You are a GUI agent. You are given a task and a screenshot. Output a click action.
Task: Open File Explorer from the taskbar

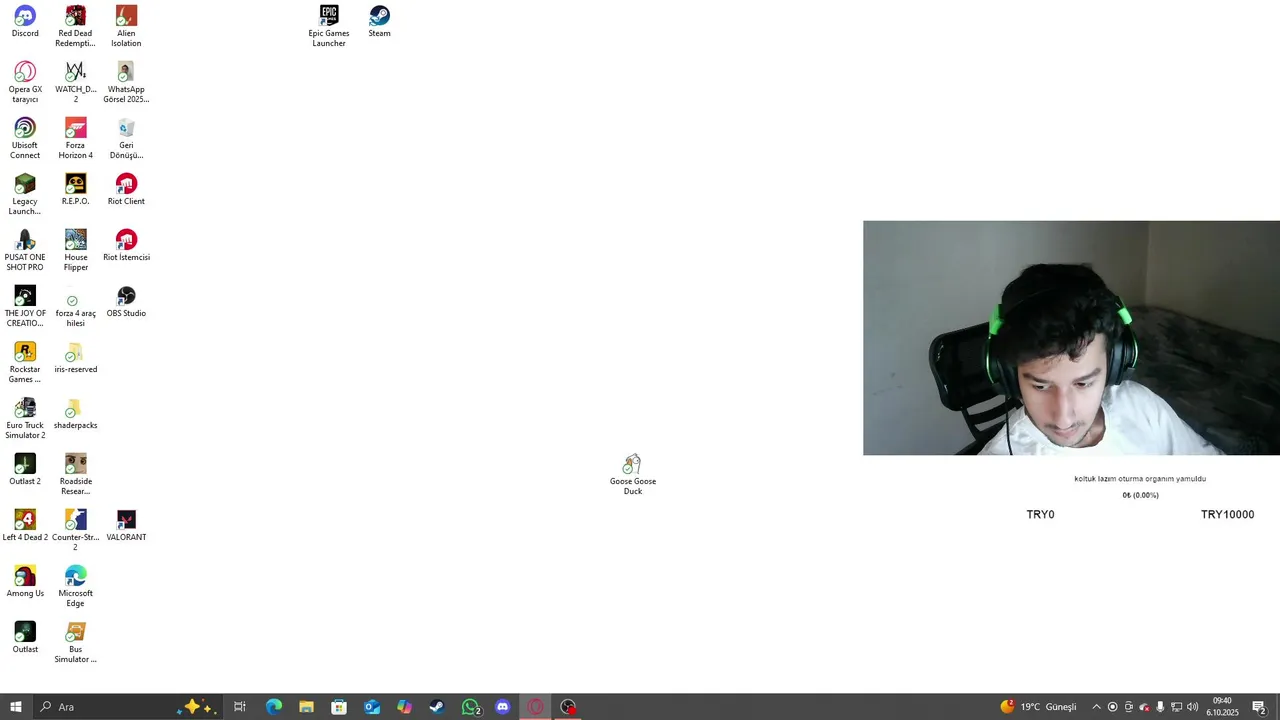tap(306, 707)
